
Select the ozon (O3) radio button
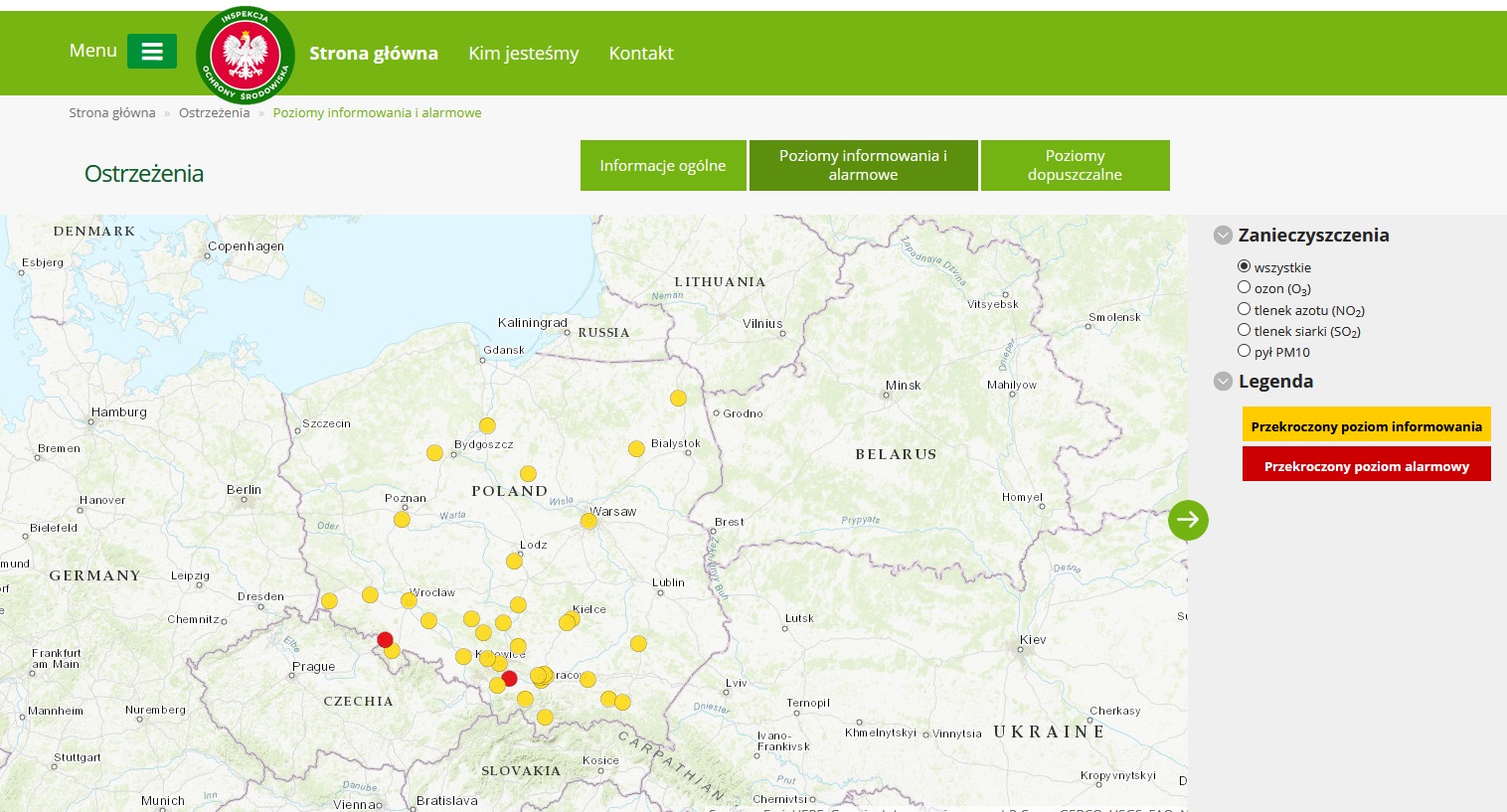[1244, 287]
